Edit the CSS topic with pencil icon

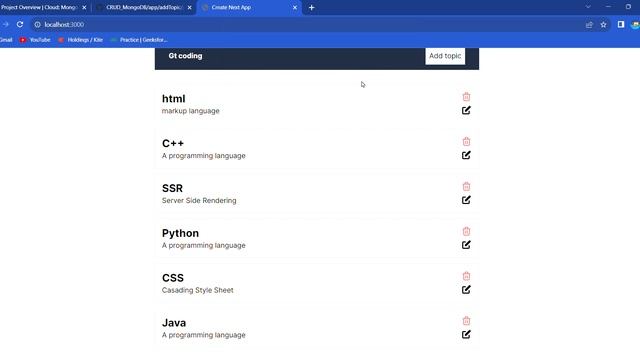pos(466,290)
